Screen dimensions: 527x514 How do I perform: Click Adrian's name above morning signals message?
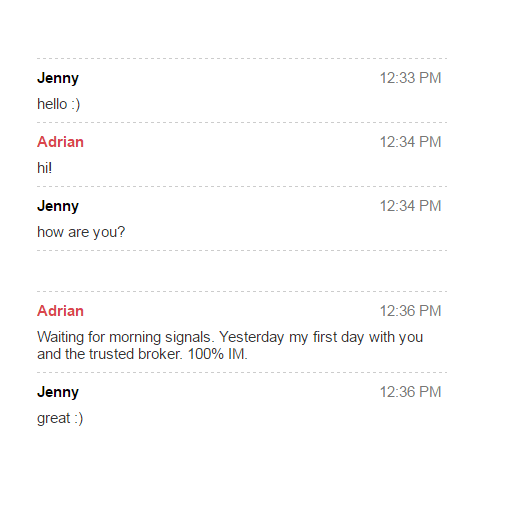click(60, 311)
